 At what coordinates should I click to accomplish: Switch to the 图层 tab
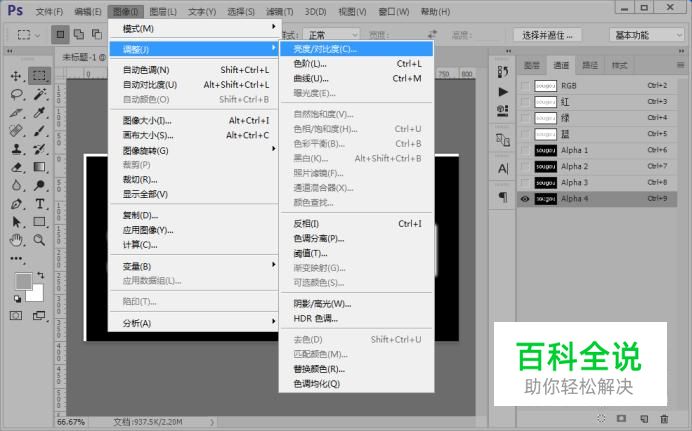(x=532, y=65)
